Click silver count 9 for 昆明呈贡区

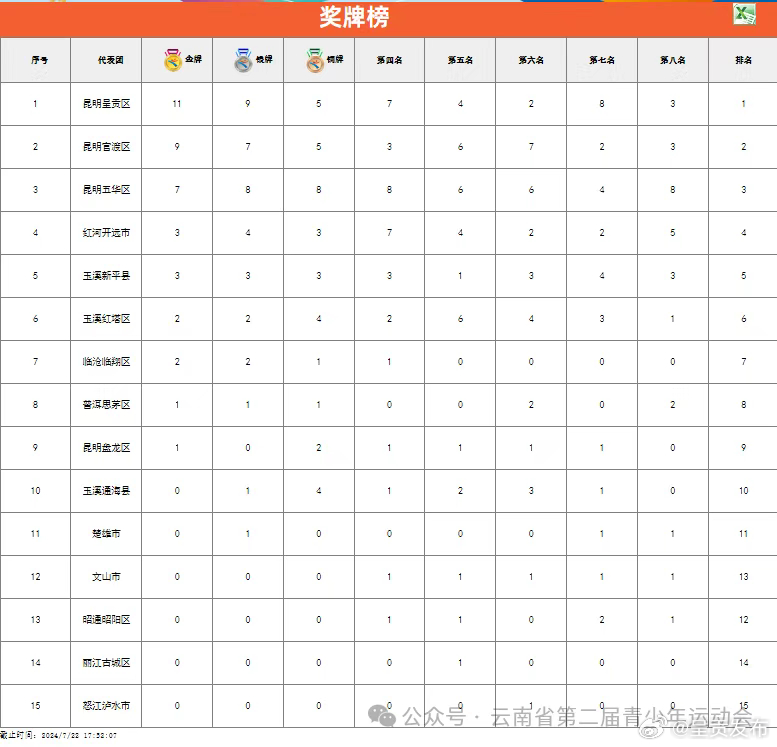[248, 104]
